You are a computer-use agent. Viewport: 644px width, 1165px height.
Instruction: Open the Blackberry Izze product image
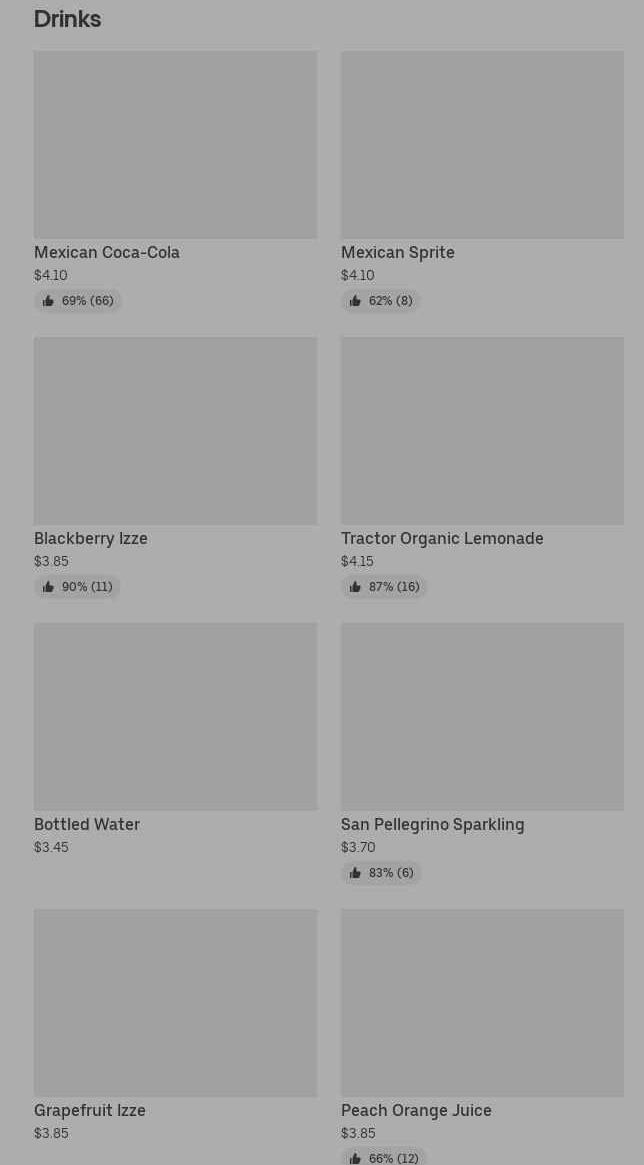[175, 431]
